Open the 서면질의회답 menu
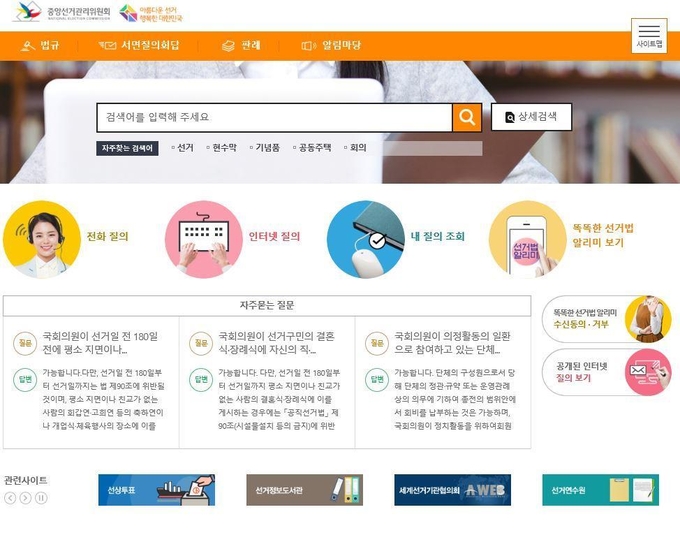Screen dimensions: 680x549 click(140, 45)
